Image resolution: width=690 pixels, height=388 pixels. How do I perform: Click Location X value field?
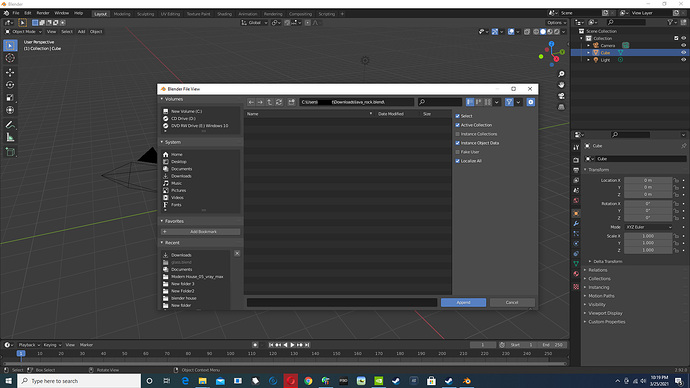[648, 180]
